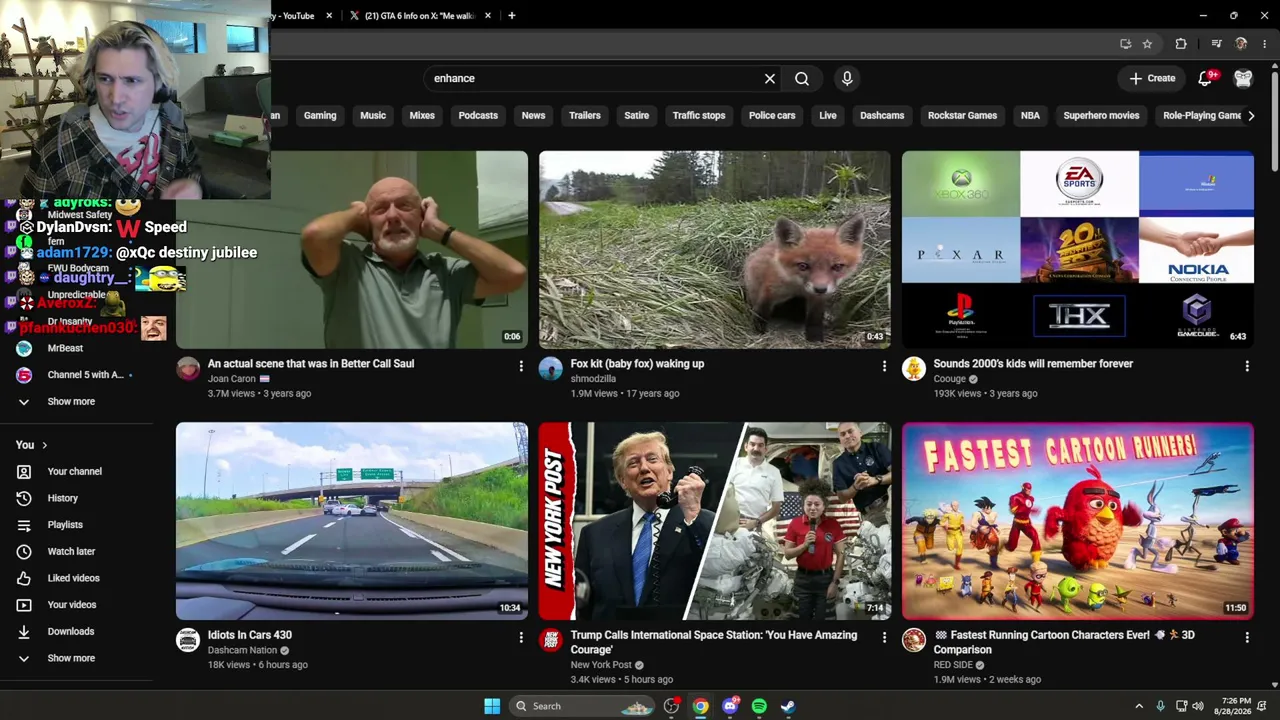Open Your videos in the sidebar
This screenshot has height=720, width=1280.
point(72,605)
